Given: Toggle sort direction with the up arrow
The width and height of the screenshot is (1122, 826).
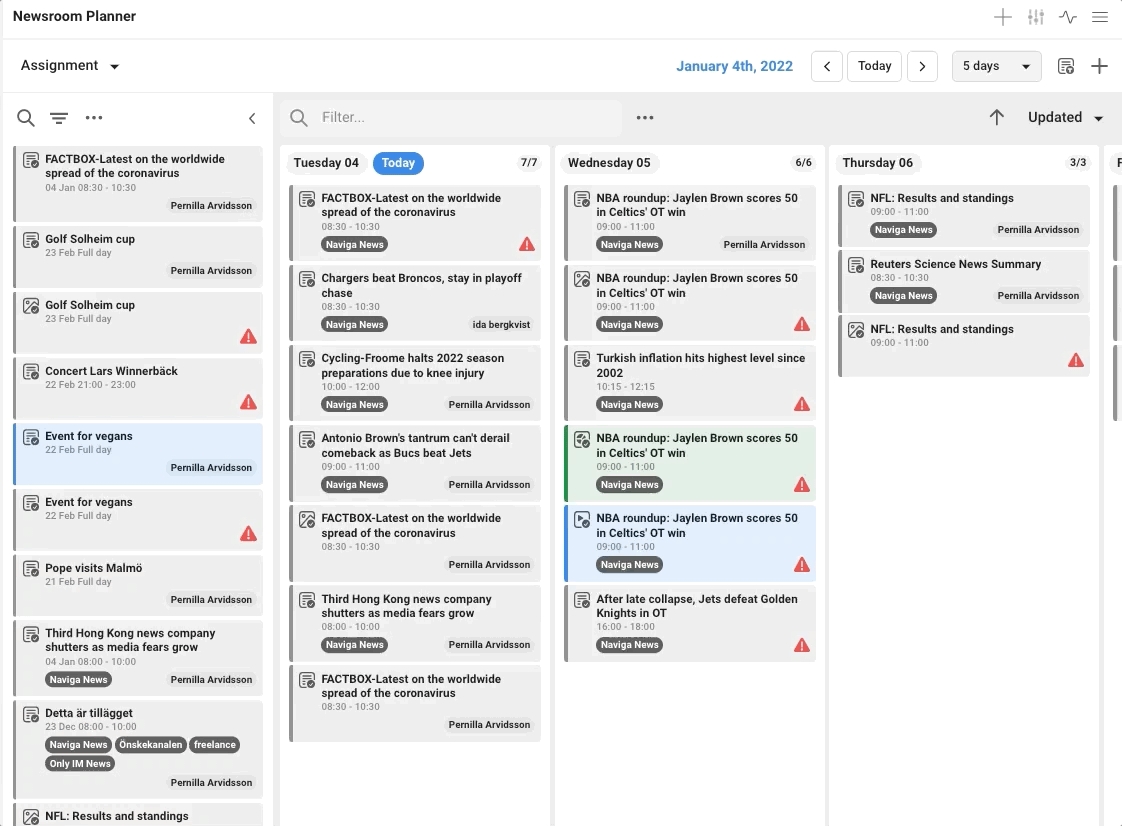Looking at the screenshot, I should pyautogui.click(x=996, y=117).
